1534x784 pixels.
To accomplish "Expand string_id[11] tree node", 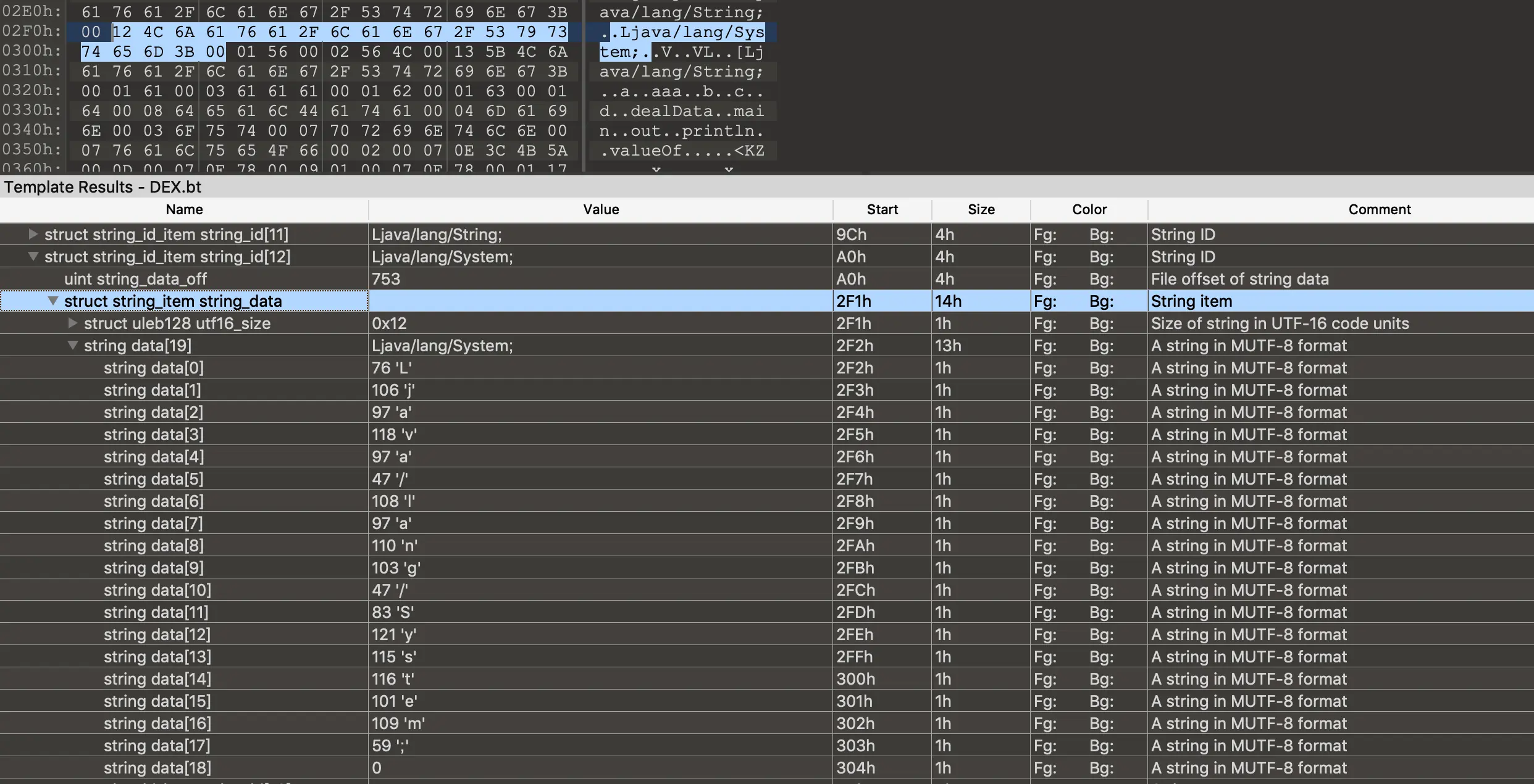I will 33,235.
